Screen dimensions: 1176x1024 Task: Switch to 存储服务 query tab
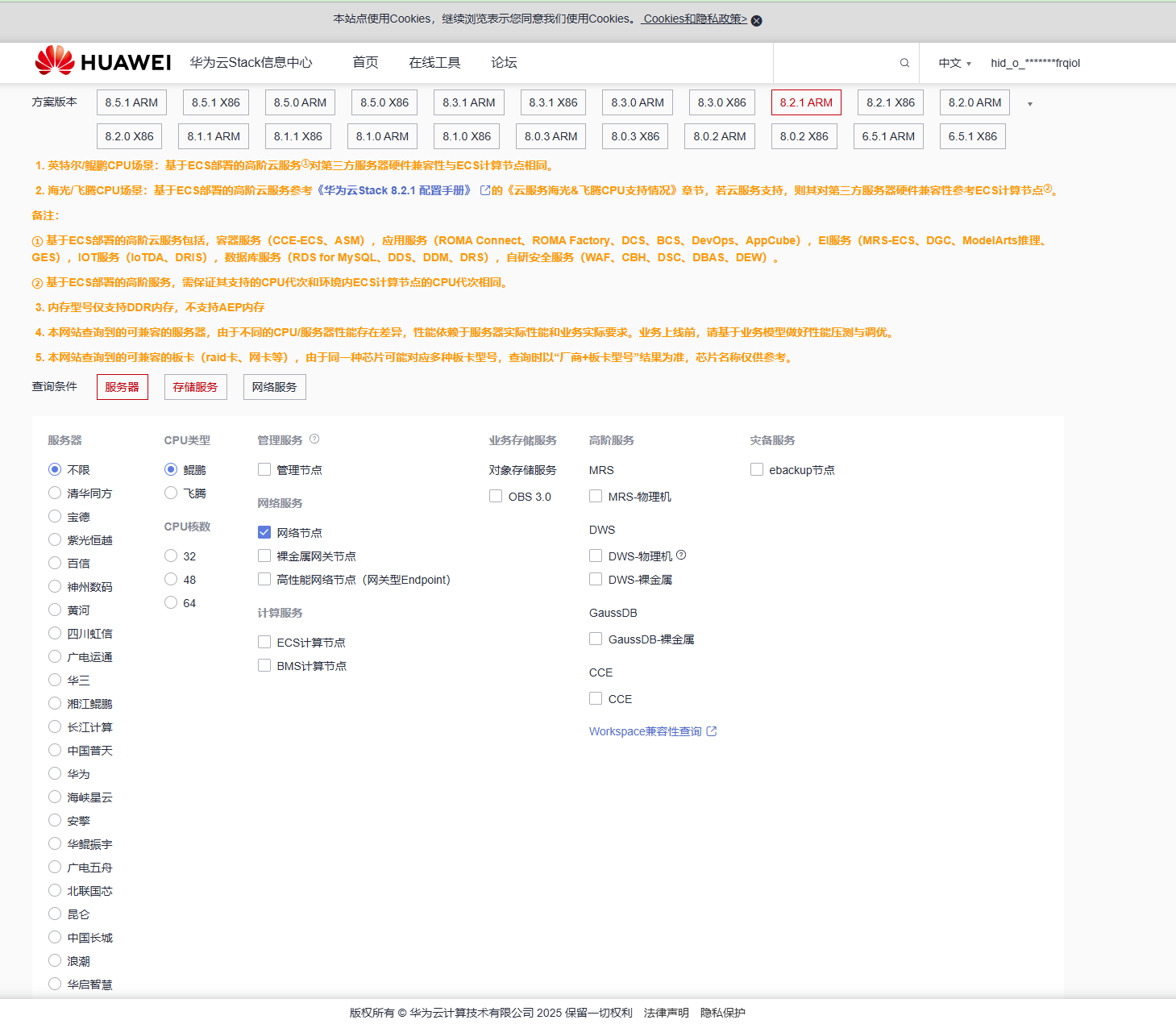(x=196, y=387)
